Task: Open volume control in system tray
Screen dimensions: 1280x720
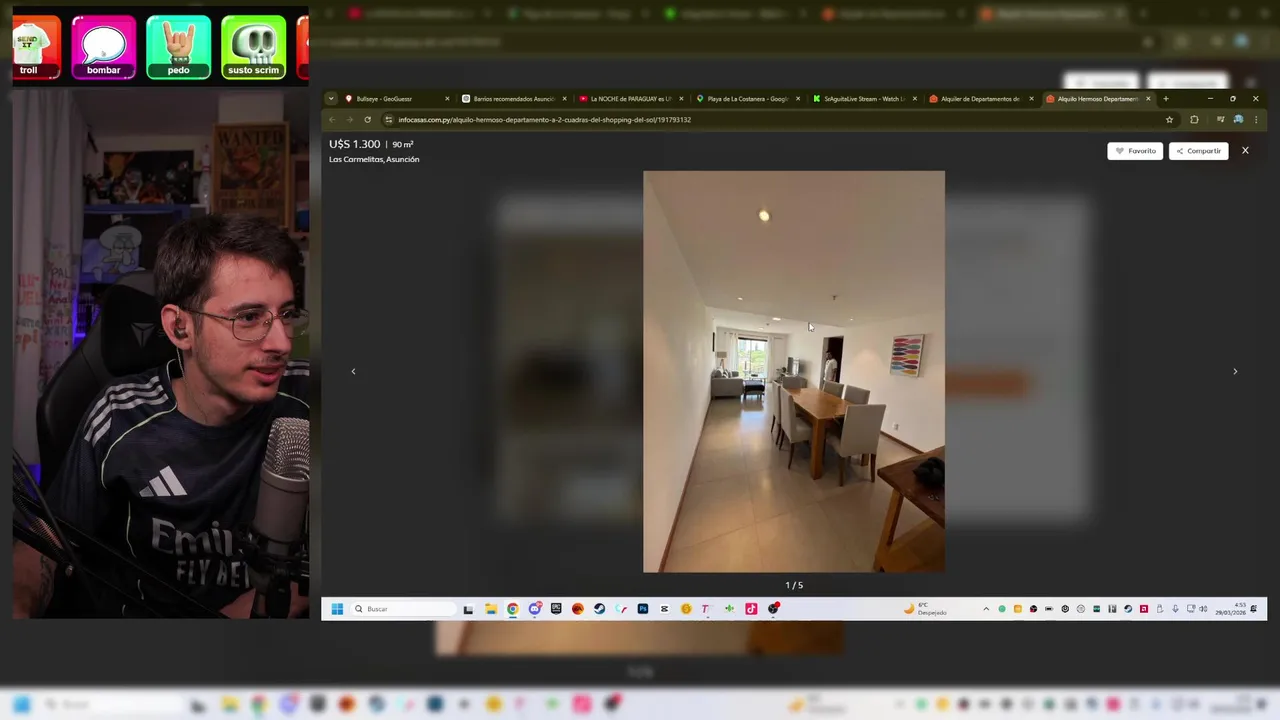Action: click(x=1203, y=609)
